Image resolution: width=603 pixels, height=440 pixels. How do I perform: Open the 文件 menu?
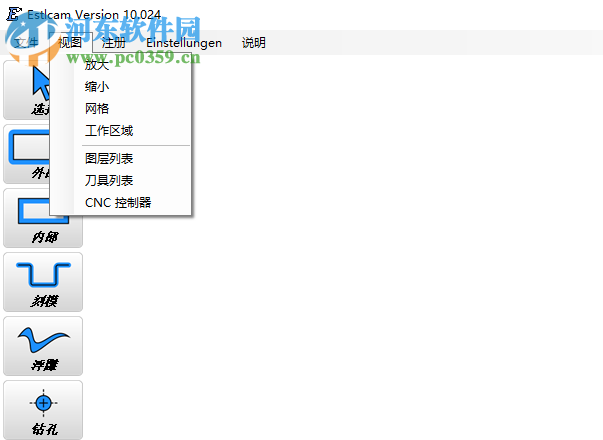point(26,42)
